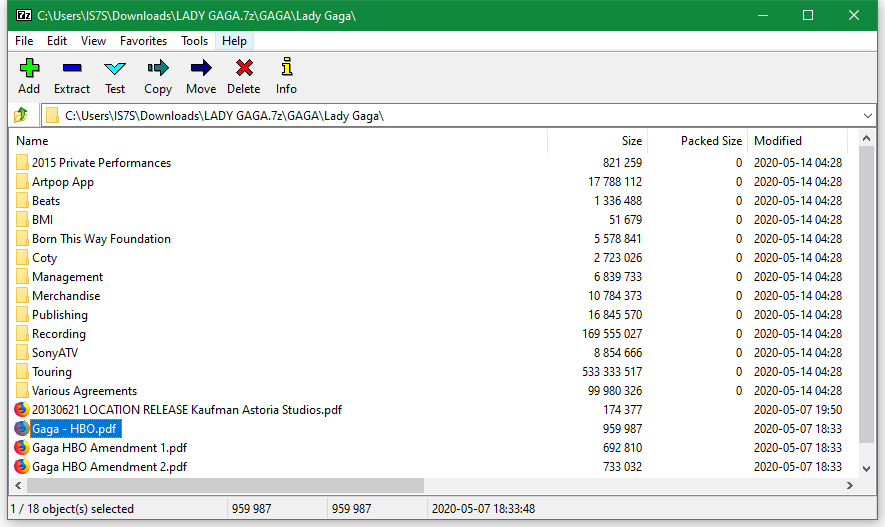The height and width of the screenshot is (527, 885).
Task: Open the Favorites menu
Action: [143, 41]
